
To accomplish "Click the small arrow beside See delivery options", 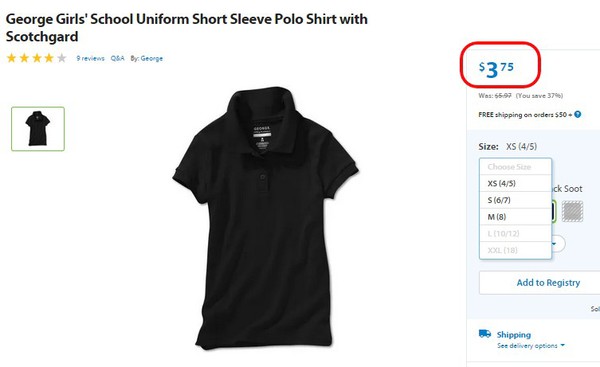I will tap(562, 345).
